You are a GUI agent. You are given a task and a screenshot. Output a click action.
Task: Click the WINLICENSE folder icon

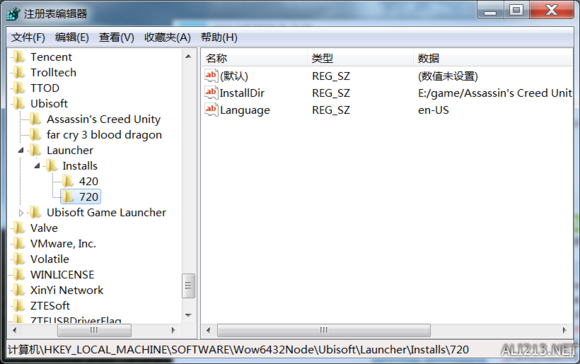click(x=19, y=274)
